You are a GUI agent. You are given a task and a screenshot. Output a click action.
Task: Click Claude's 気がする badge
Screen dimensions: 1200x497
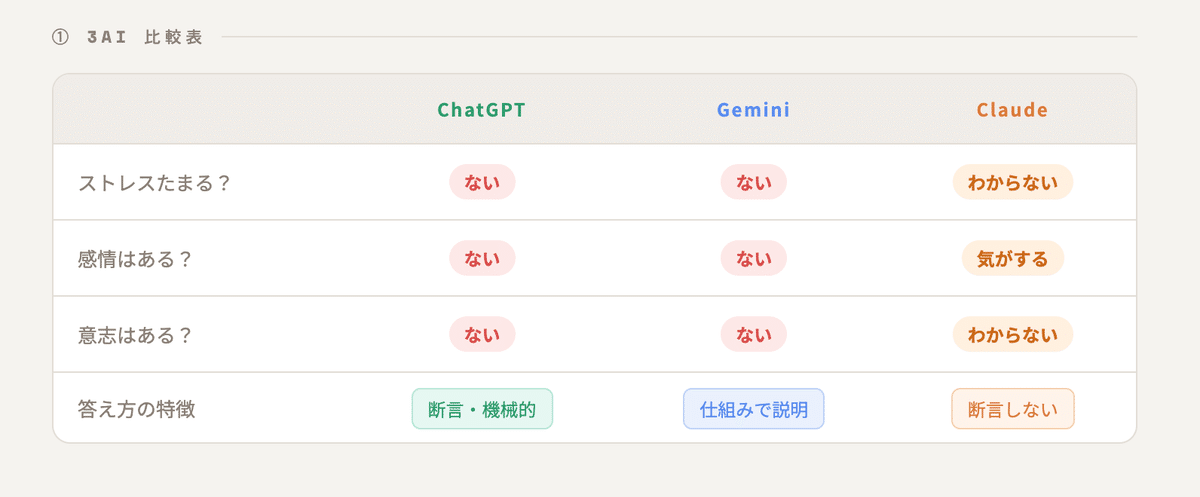1012,259
